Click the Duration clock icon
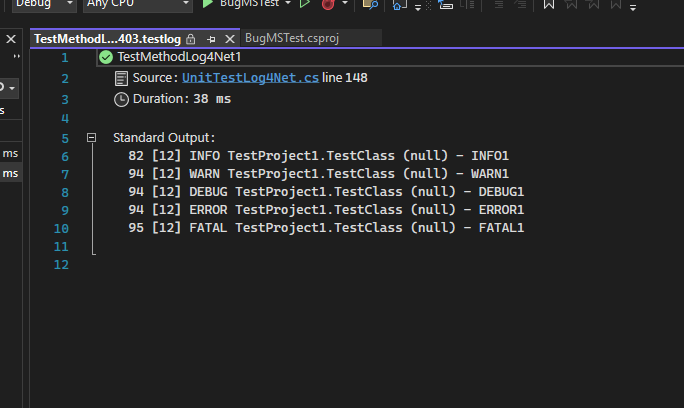The image size is (684, 408). [x=121, y=99]
